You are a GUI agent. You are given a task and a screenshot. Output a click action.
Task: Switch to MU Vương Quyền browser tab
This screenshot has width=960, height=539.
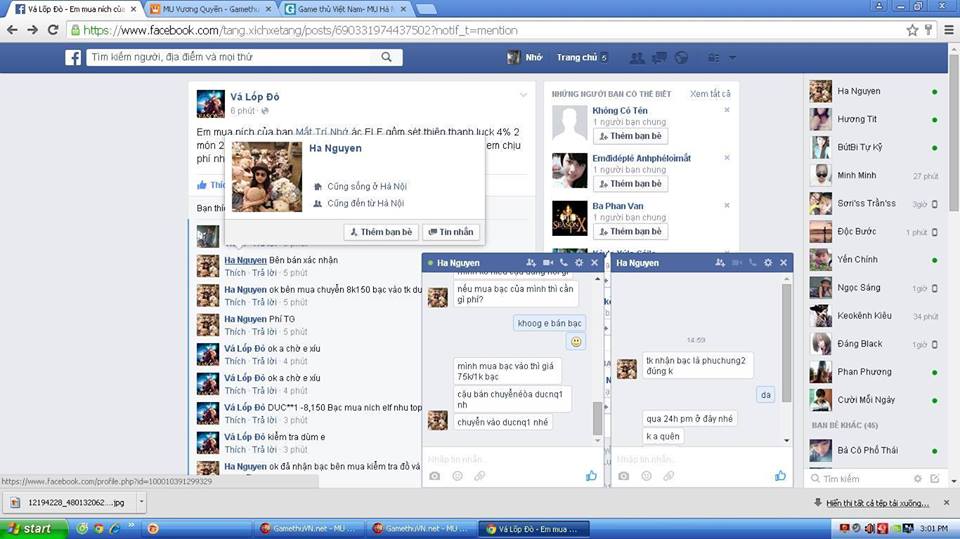(x=207, y=9)
